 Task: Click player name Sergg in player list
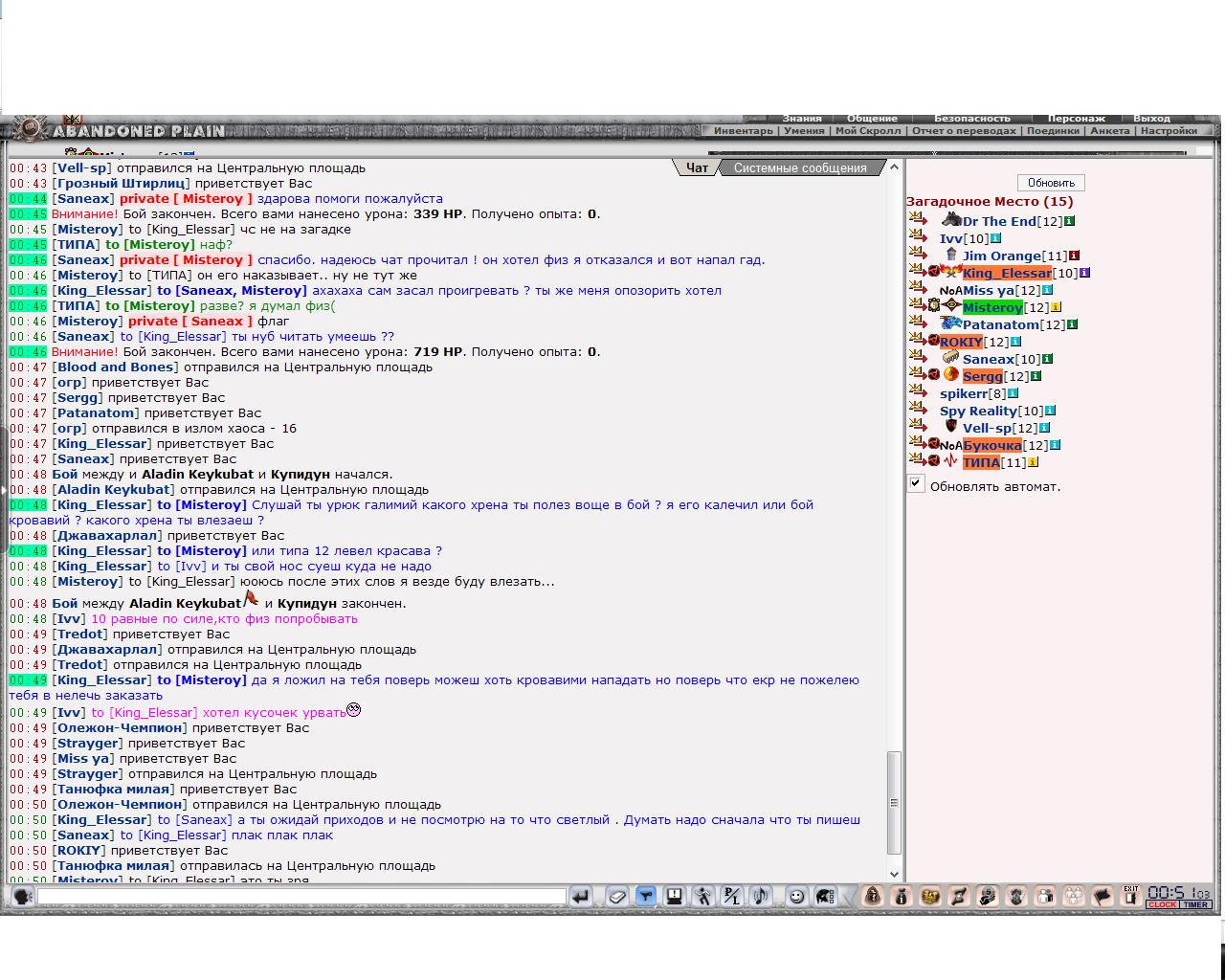pos(982,376)
